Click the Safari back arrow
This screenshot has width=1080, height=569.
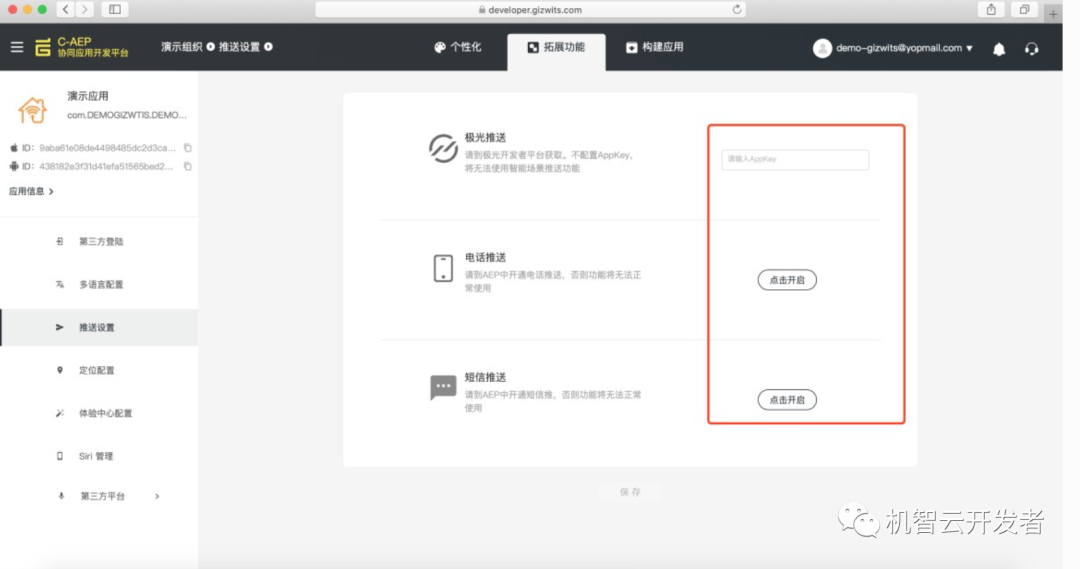tap(65, 10)
